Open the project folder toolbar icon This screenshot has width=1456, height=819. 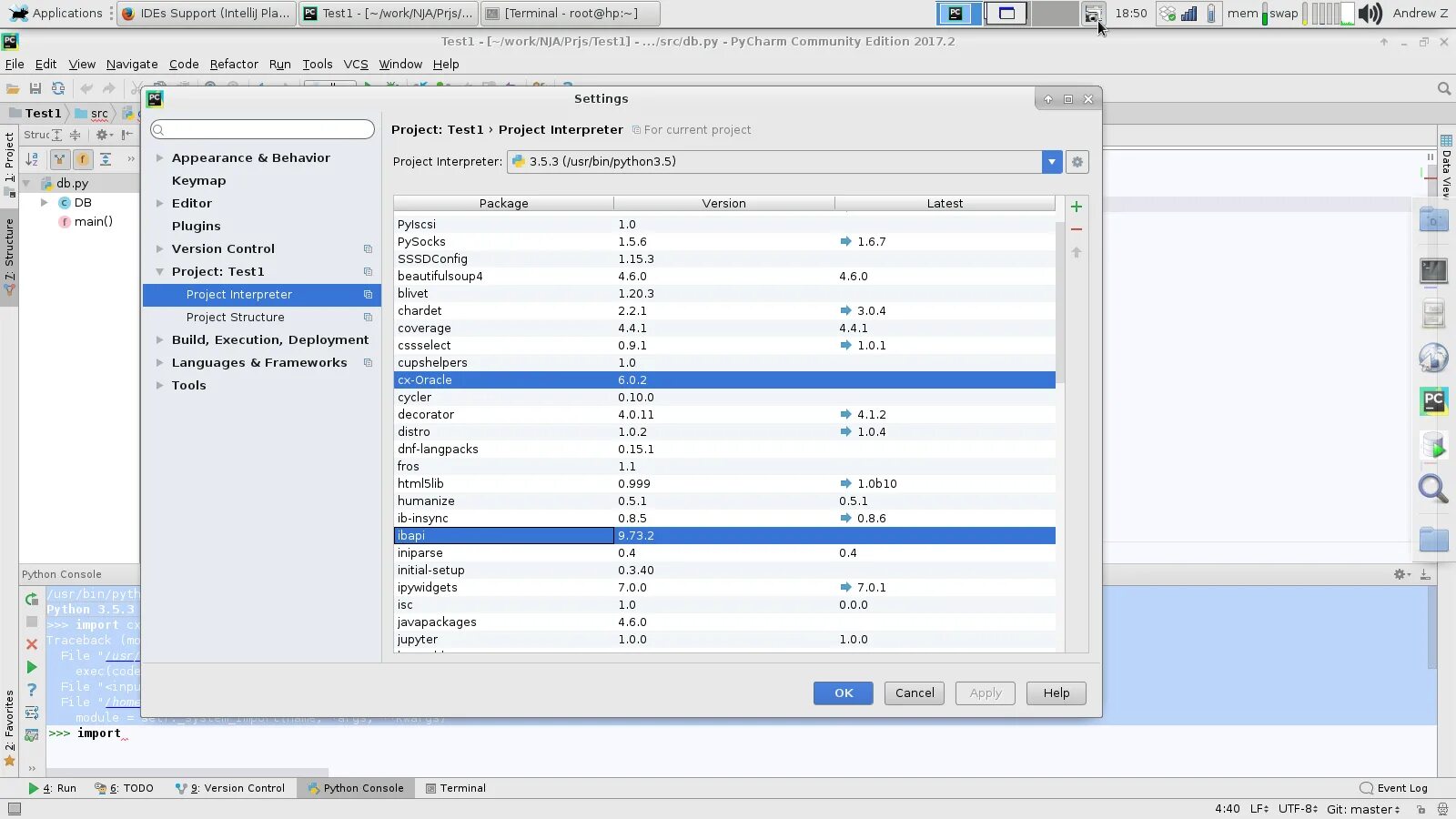click(x=13, y=88)
